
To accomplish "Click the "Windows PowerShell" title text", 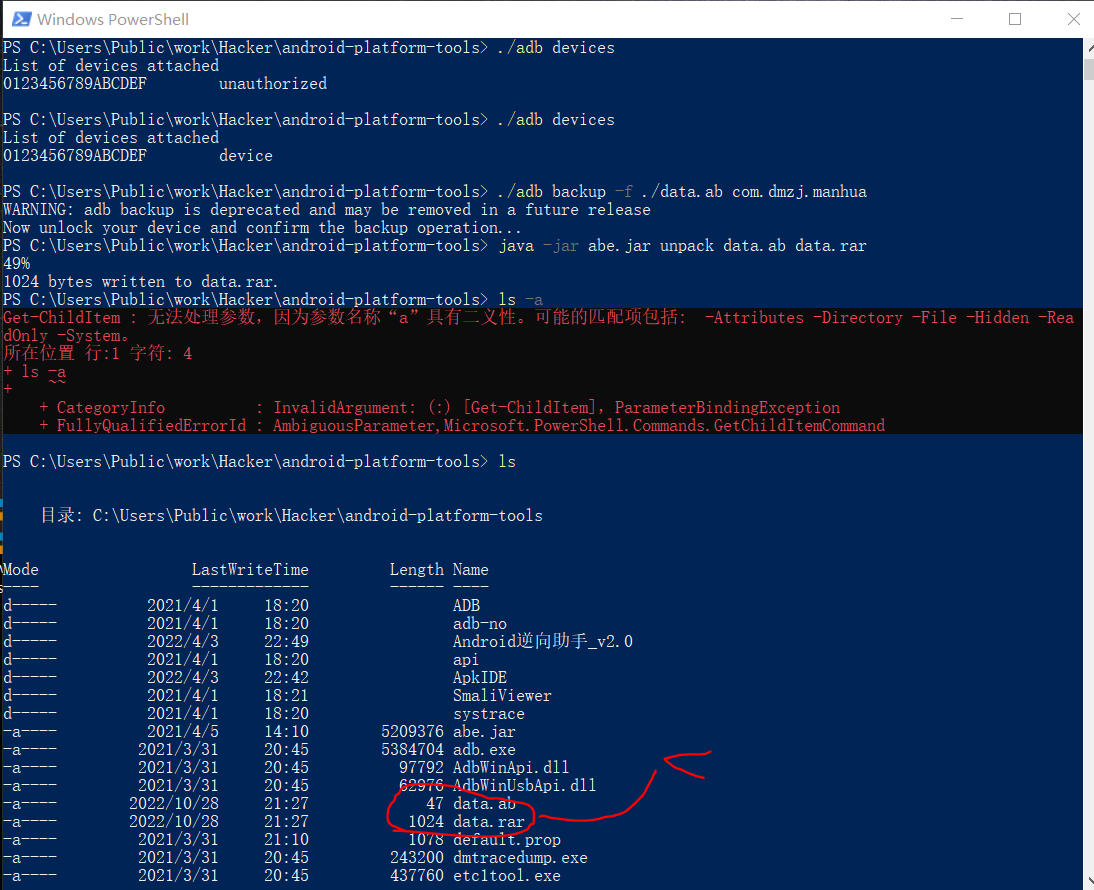I will (112, 19).
